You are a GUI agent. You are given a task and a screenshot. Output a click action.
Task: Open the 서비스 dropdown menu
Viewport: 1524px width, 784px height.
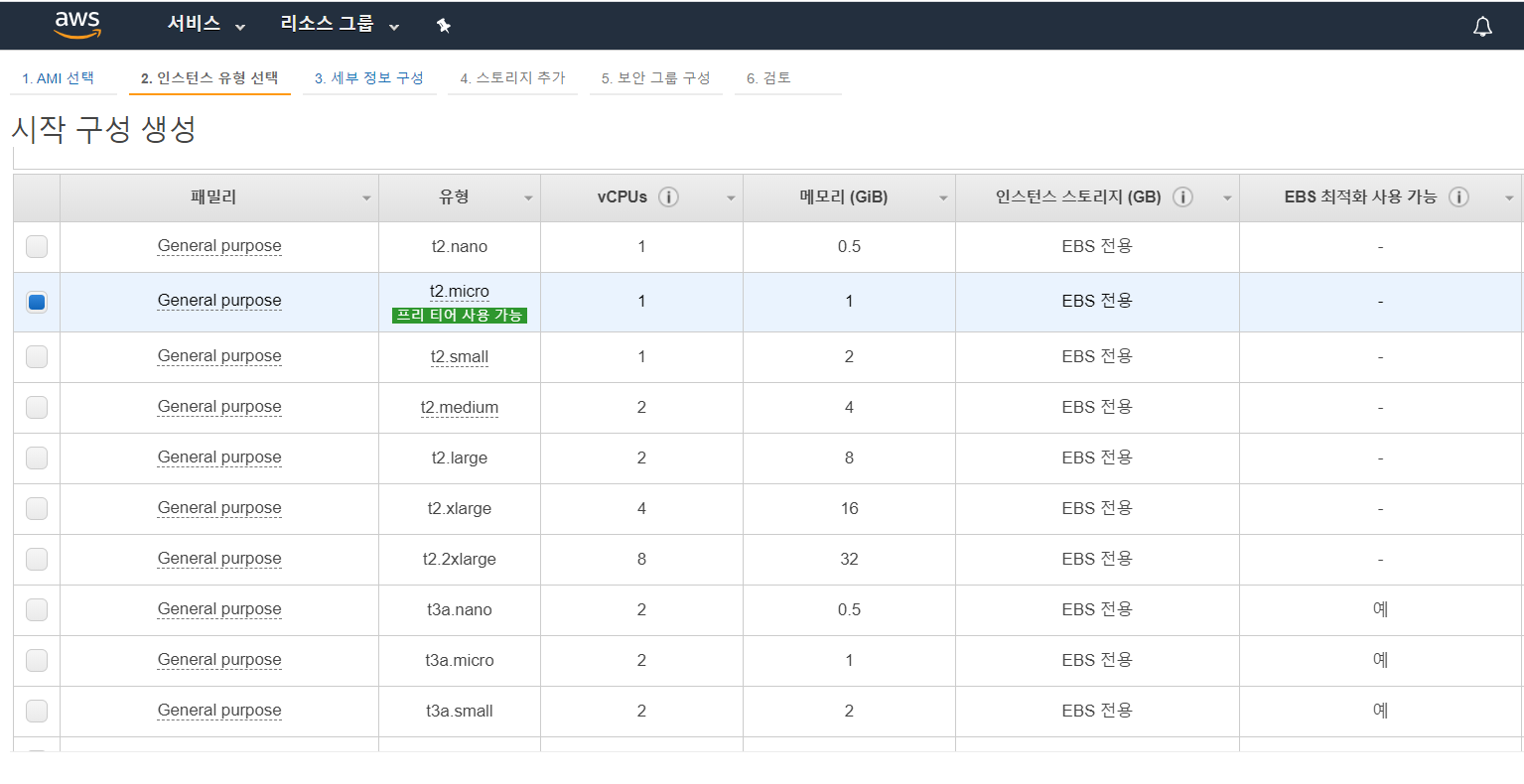(207, 25)
